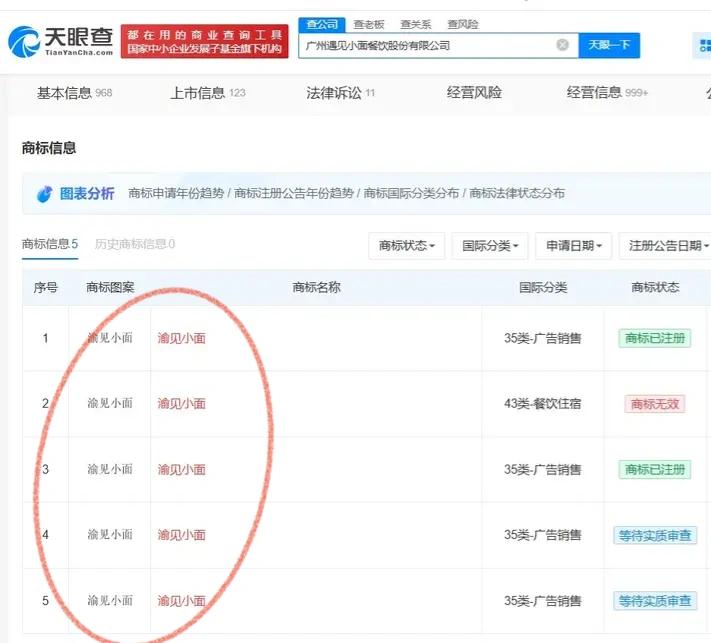Open 商标注册公告年份趋势 chart

[293, 193]
